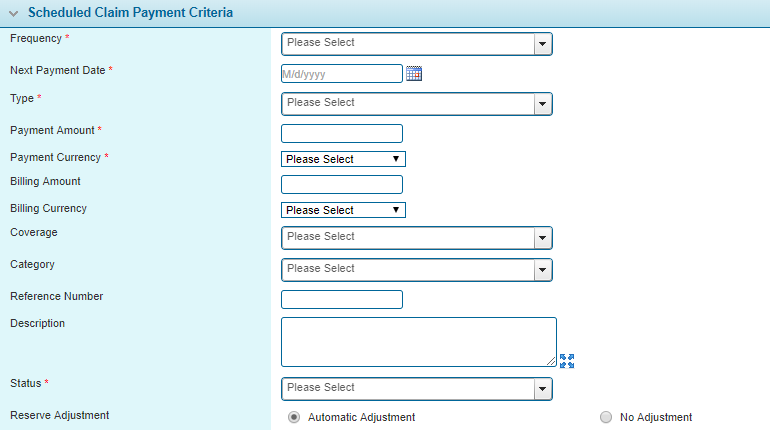Collapse the Scheduled Claim Payment Criteria section
The image size is (770, 430).
pos(14,14)
